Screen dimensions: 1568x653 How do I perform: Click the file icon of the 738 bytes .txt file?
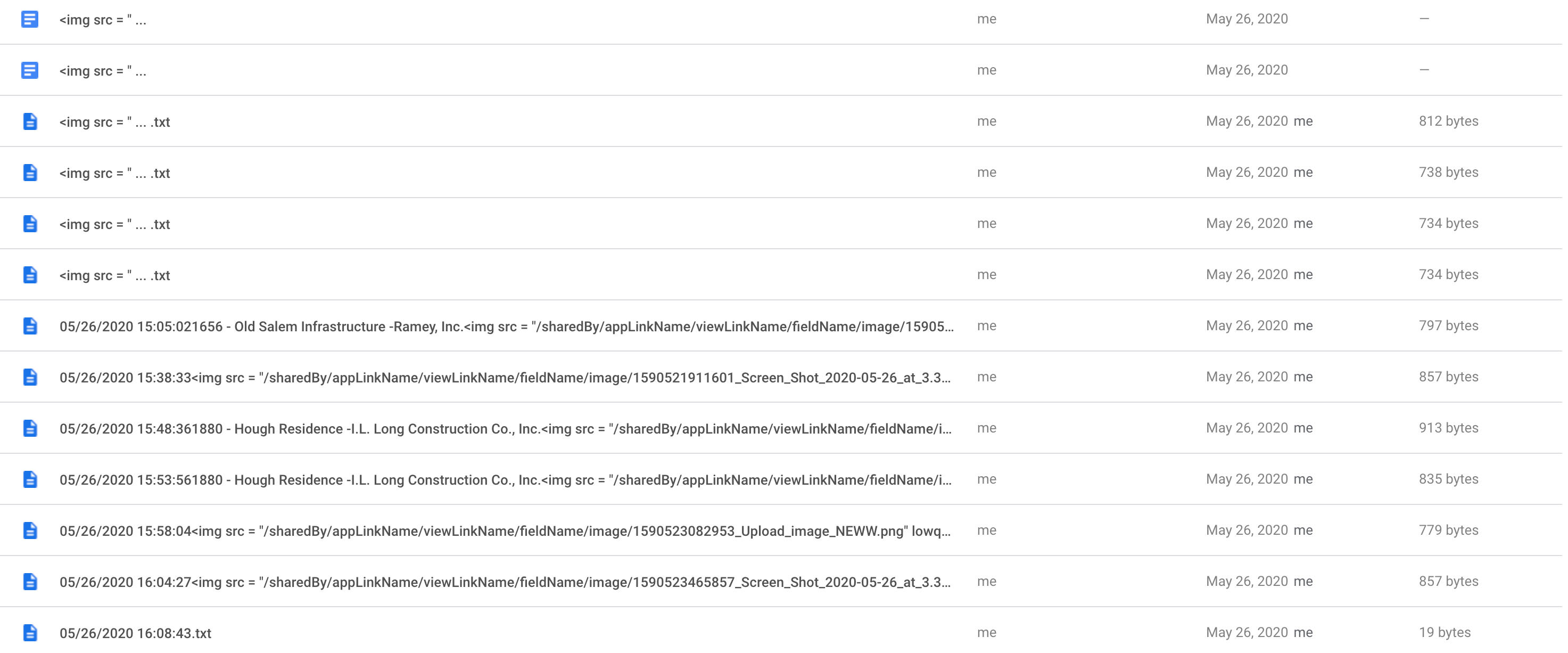click(30, 173)
